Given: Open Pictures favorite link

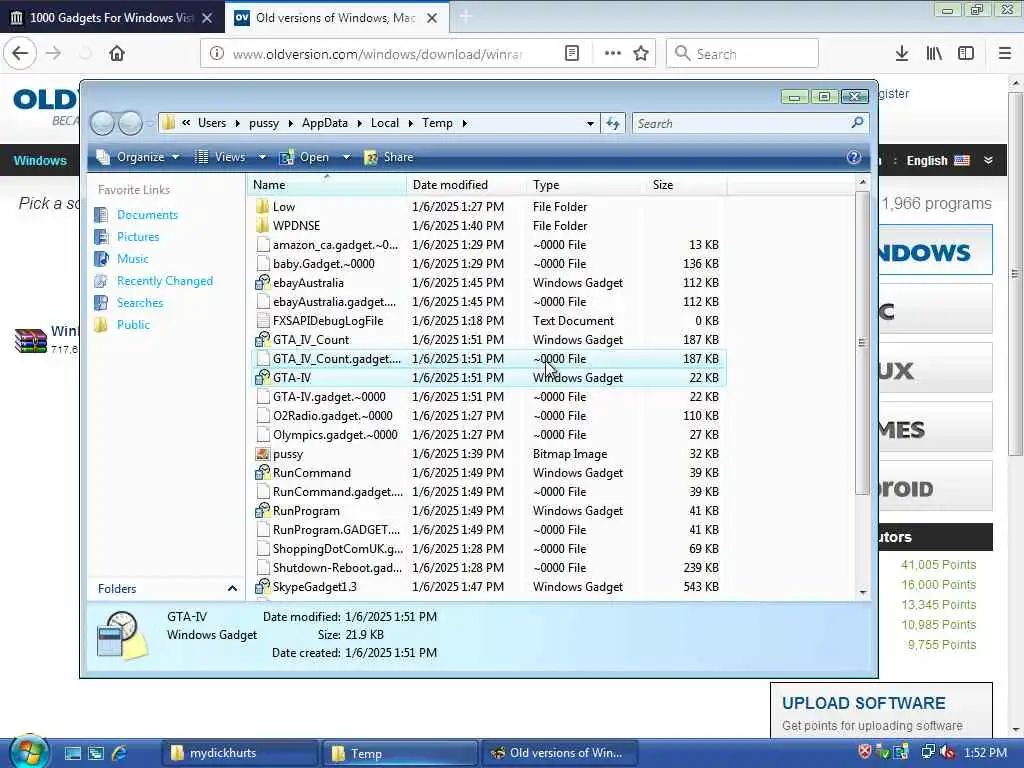Looking at the screenshot, I should (138, 236).
